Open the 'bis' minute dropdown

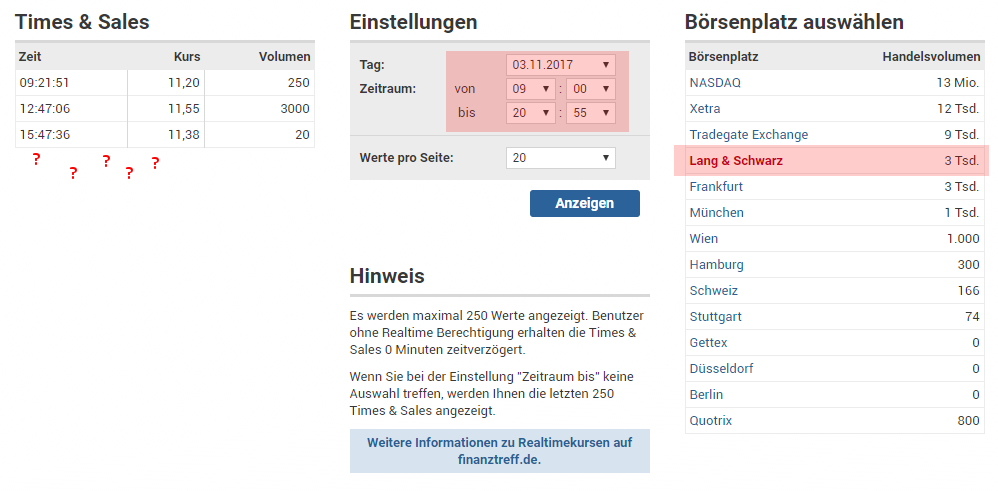coord(590,113)
